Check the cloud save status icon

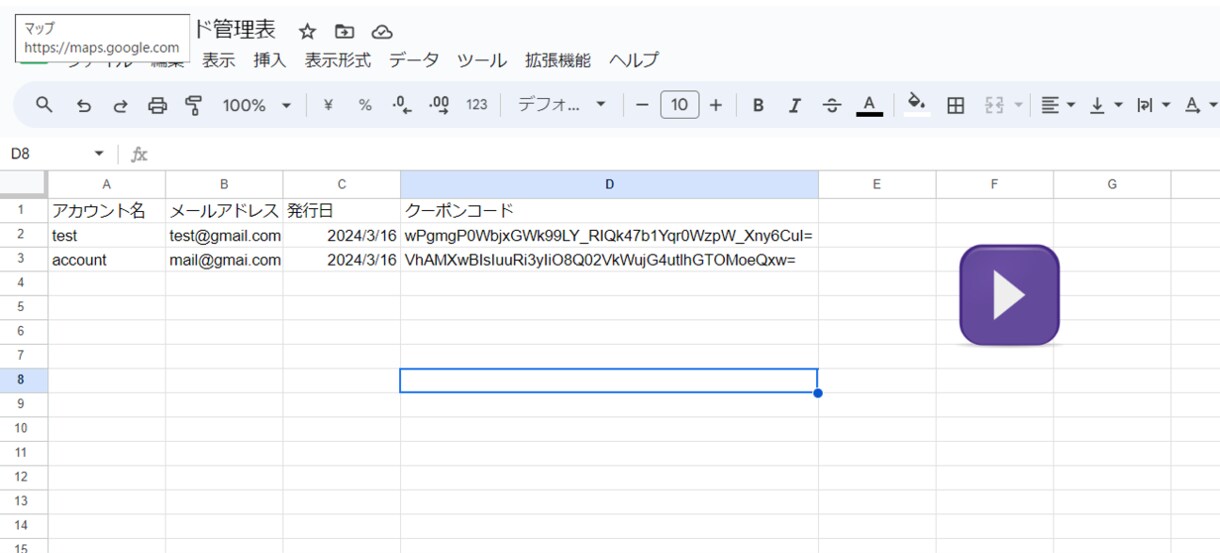[382, 31]
